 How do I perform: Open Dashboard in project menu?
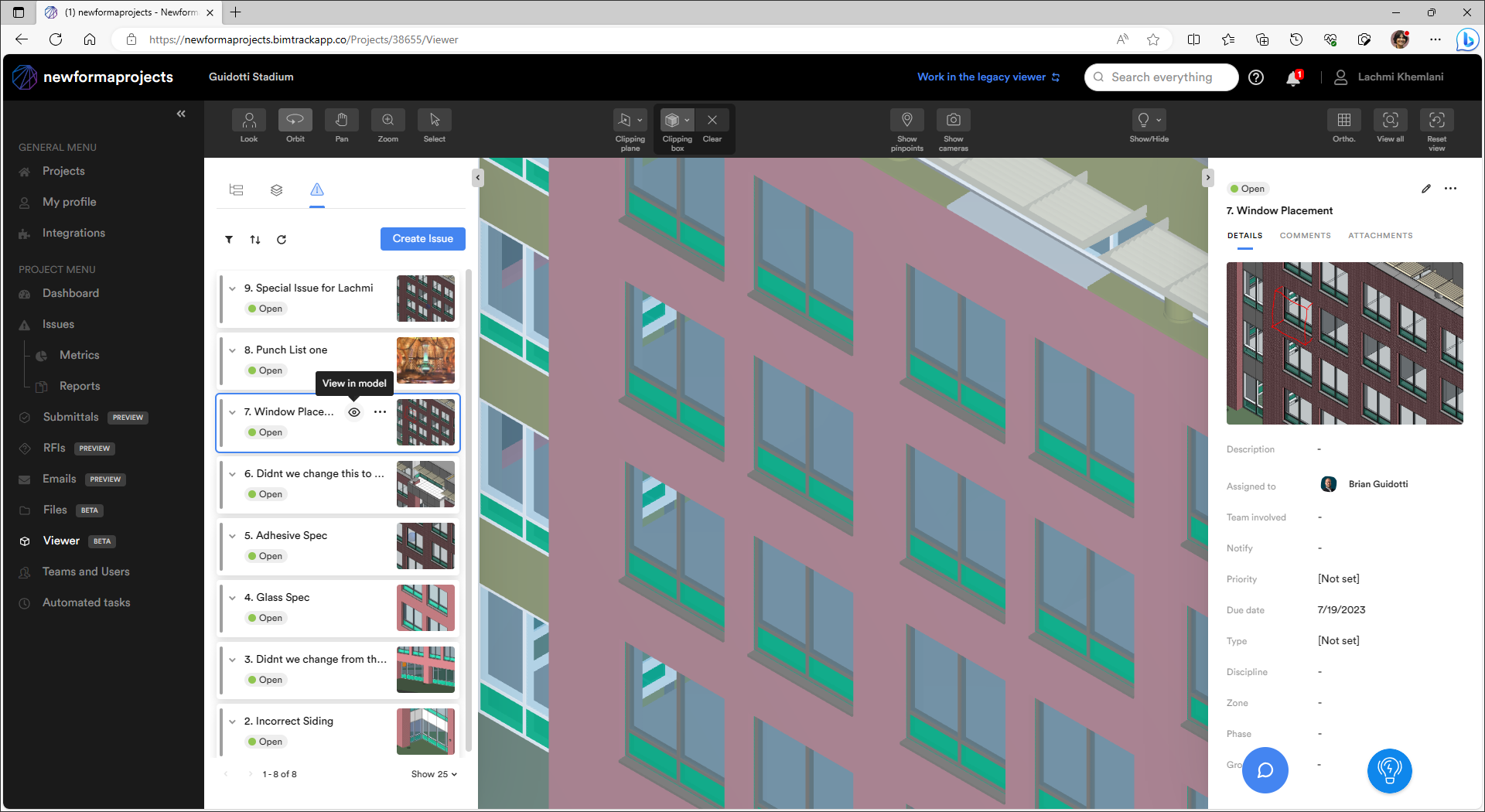[70, 294]
